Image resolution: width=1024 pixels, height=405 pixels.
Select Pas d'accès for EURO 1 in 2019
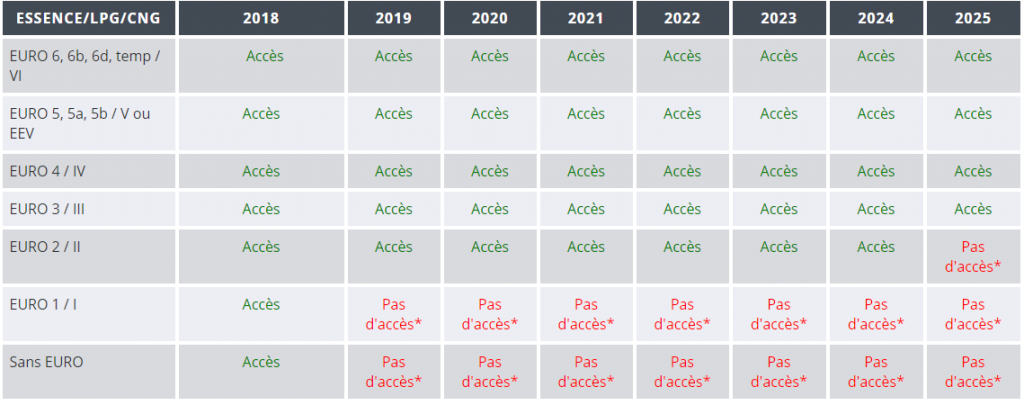[394, 314]
